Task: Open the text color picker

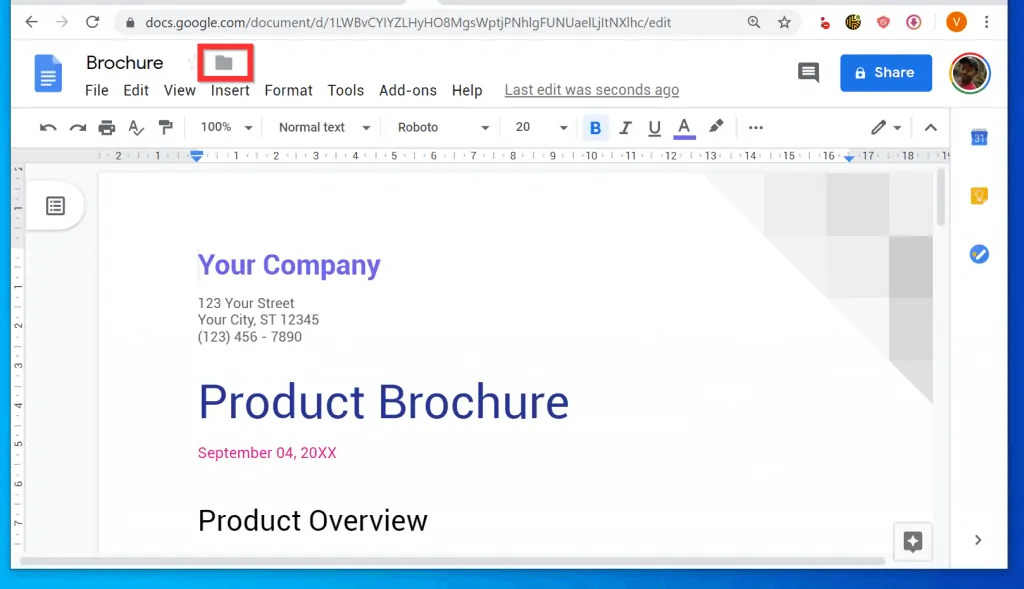Action: click(684, 127)
